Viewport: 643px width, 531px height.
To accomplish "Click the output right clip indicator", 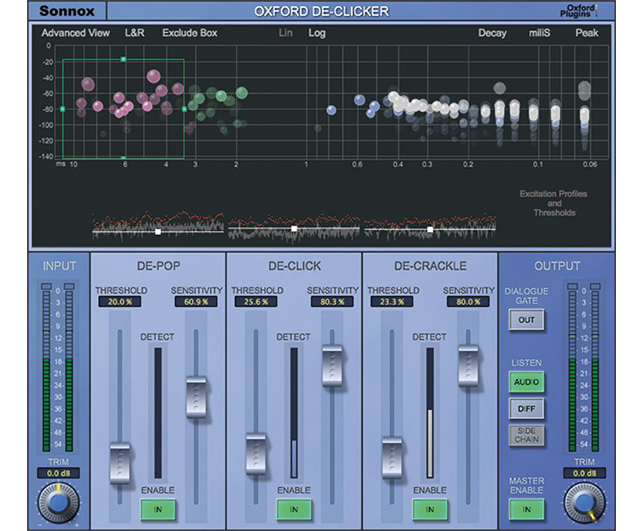I will point(596,286).
